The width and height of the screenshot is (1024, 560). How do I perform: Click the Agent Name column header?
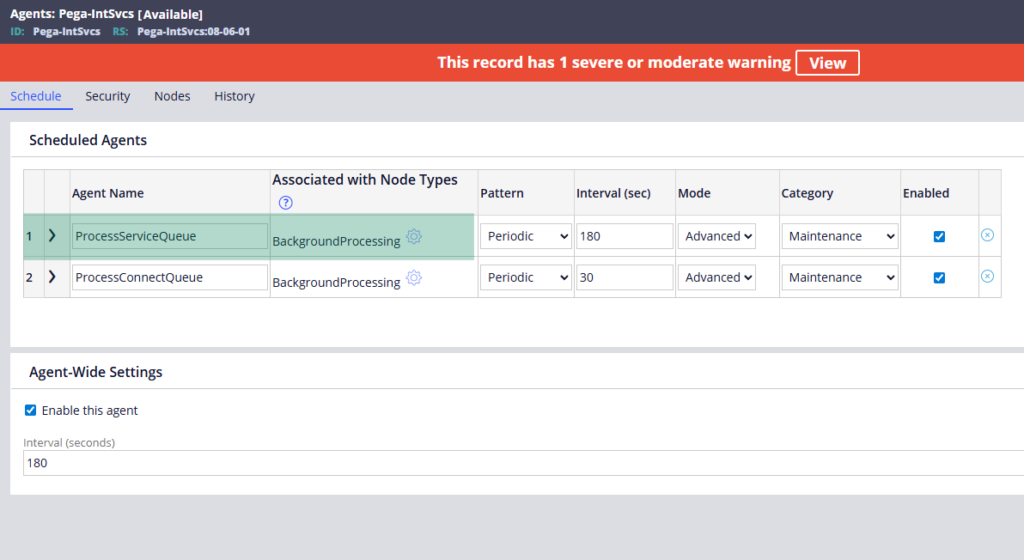(x=108, y=193)
